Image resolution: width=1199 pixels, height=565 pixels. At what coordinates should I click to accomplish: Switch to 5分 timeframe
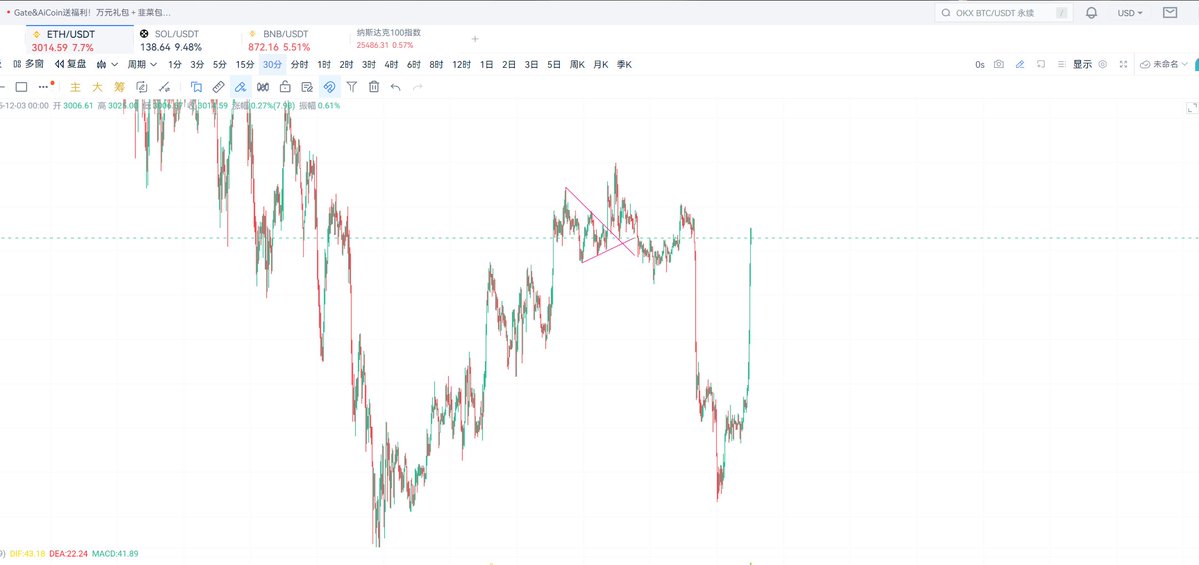click(219, 64)
